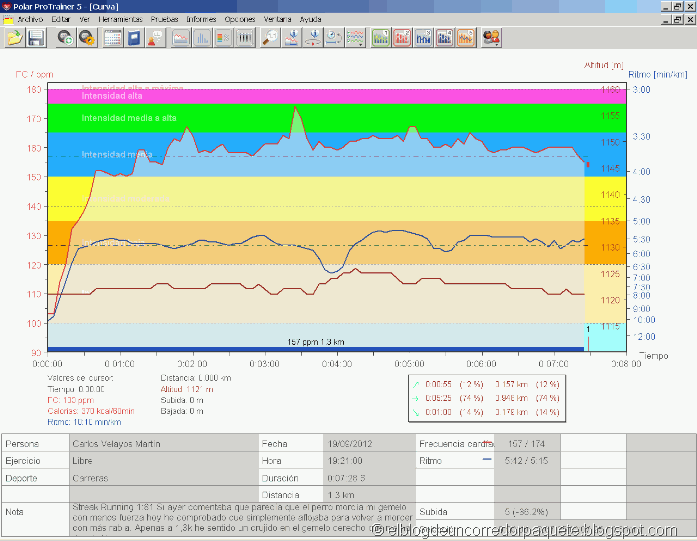Click the clock time-swap icon
This screenshot has height=541, width=697.
tap(334, 38)
